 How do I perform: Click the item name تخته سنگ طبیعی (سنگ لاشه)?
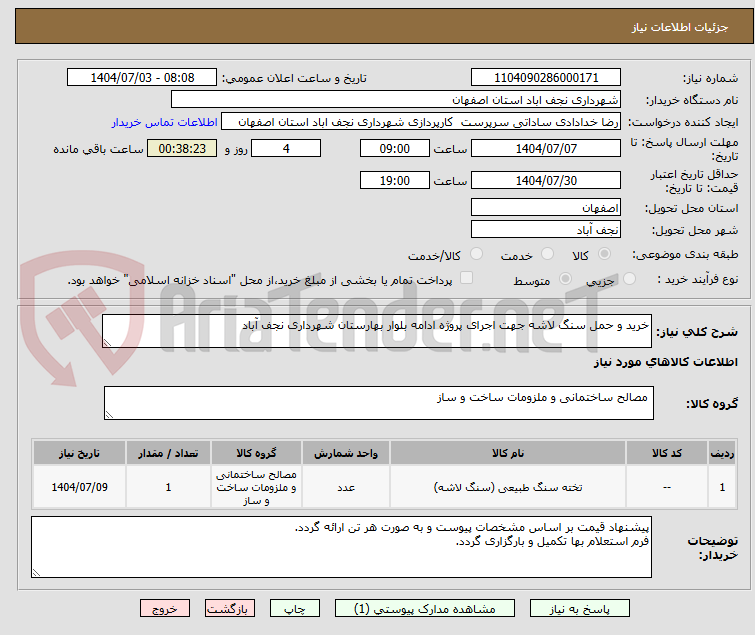pos(508,487)
